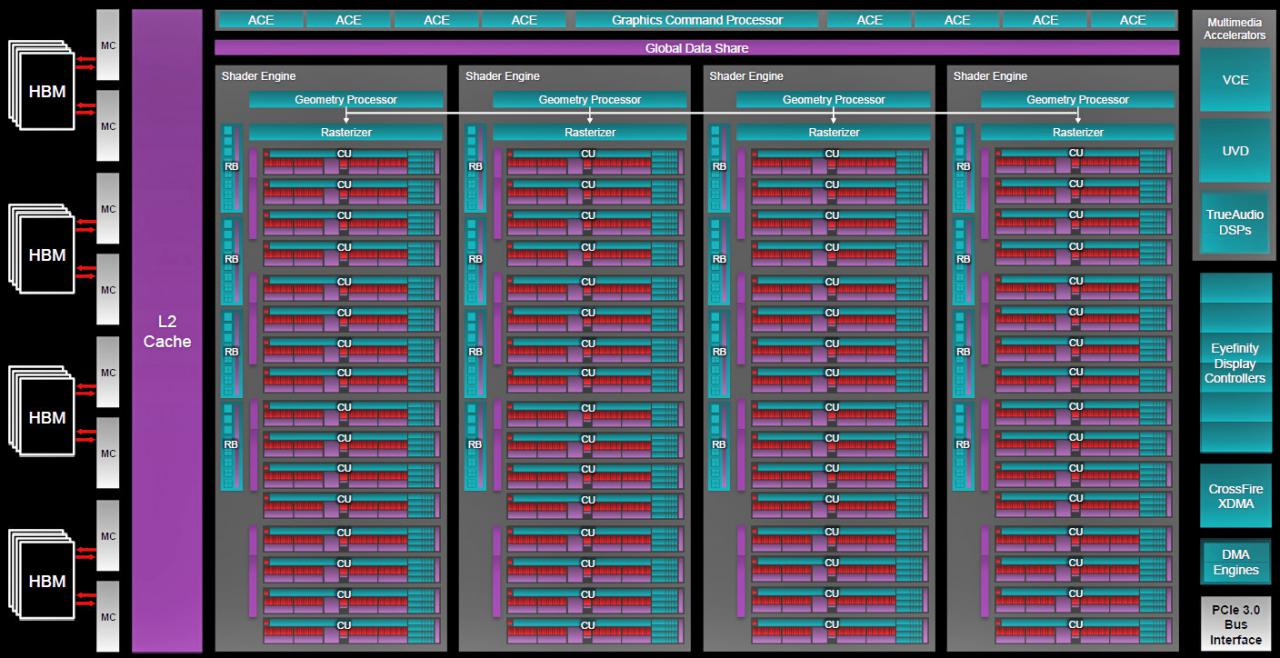
Task: Select first Shader Engine's Geometry Processor
Action: click(346, 99)
